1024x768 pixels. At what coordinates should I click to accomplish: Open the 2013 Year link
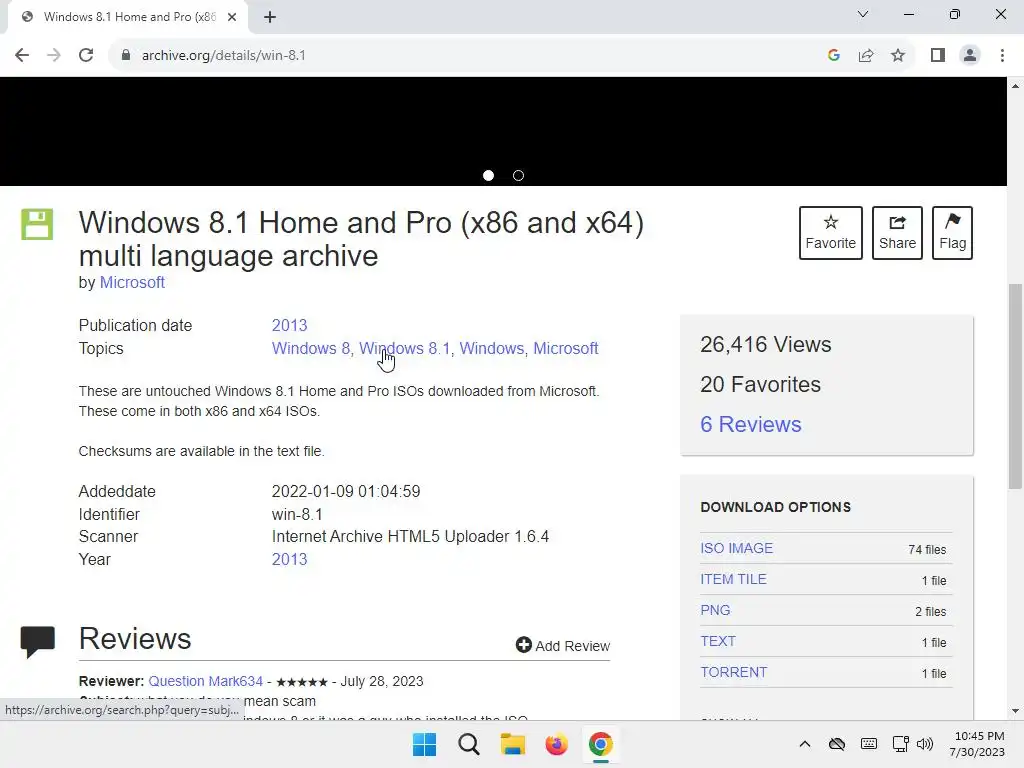tap(289, 560)
